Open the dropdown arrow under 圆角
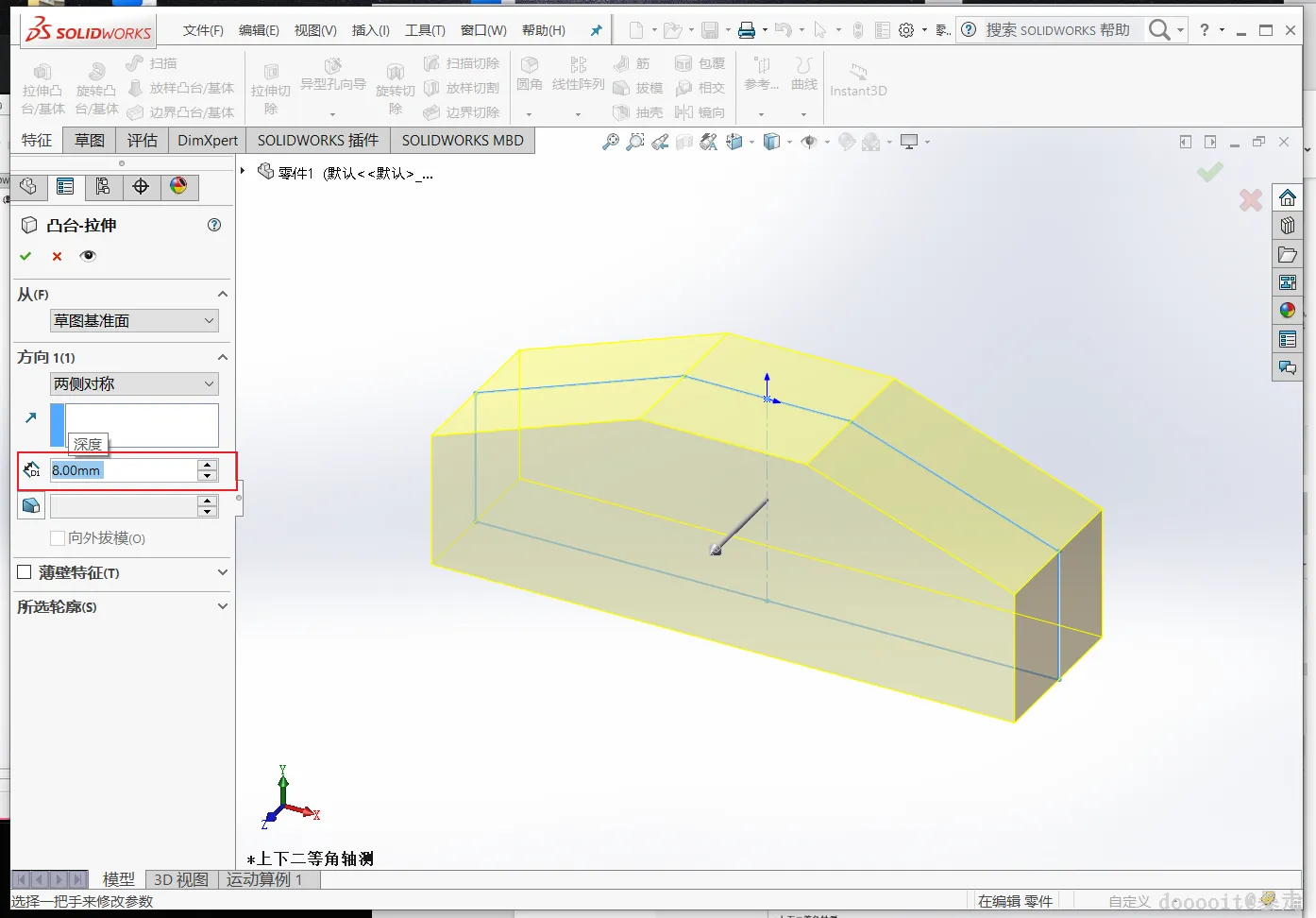This screenshot has height=918, width=1316. [529, 114]
